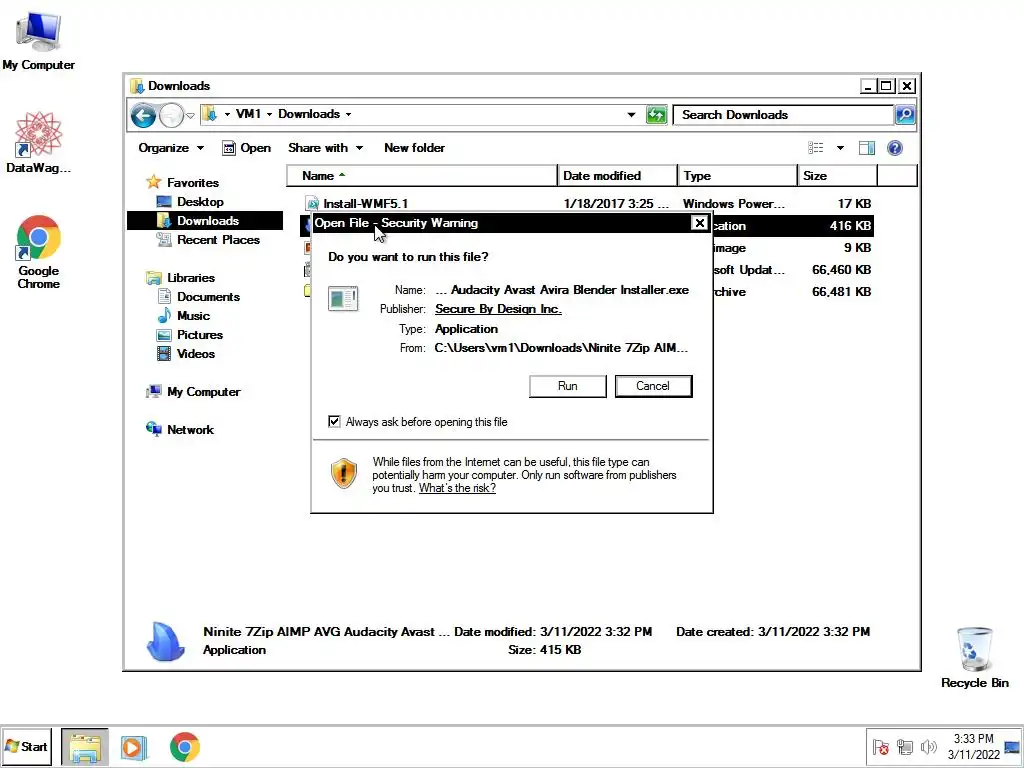Click the search magnifier icon
This screenshot has width=1024, height=768.
(904, 115)
